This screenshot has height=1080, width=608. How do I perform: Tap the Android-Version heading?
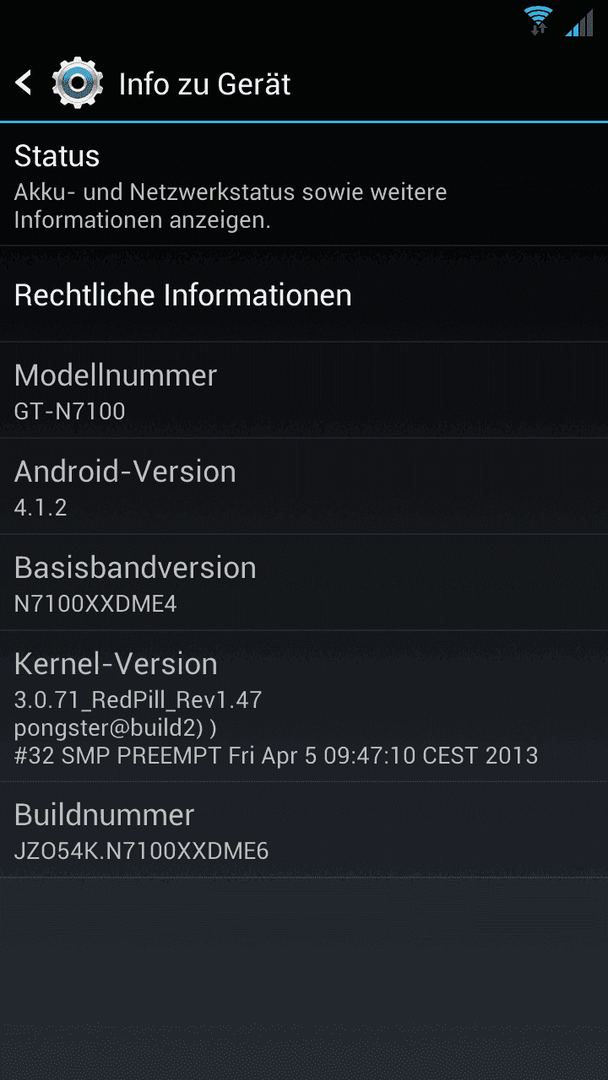pos(125,472)
